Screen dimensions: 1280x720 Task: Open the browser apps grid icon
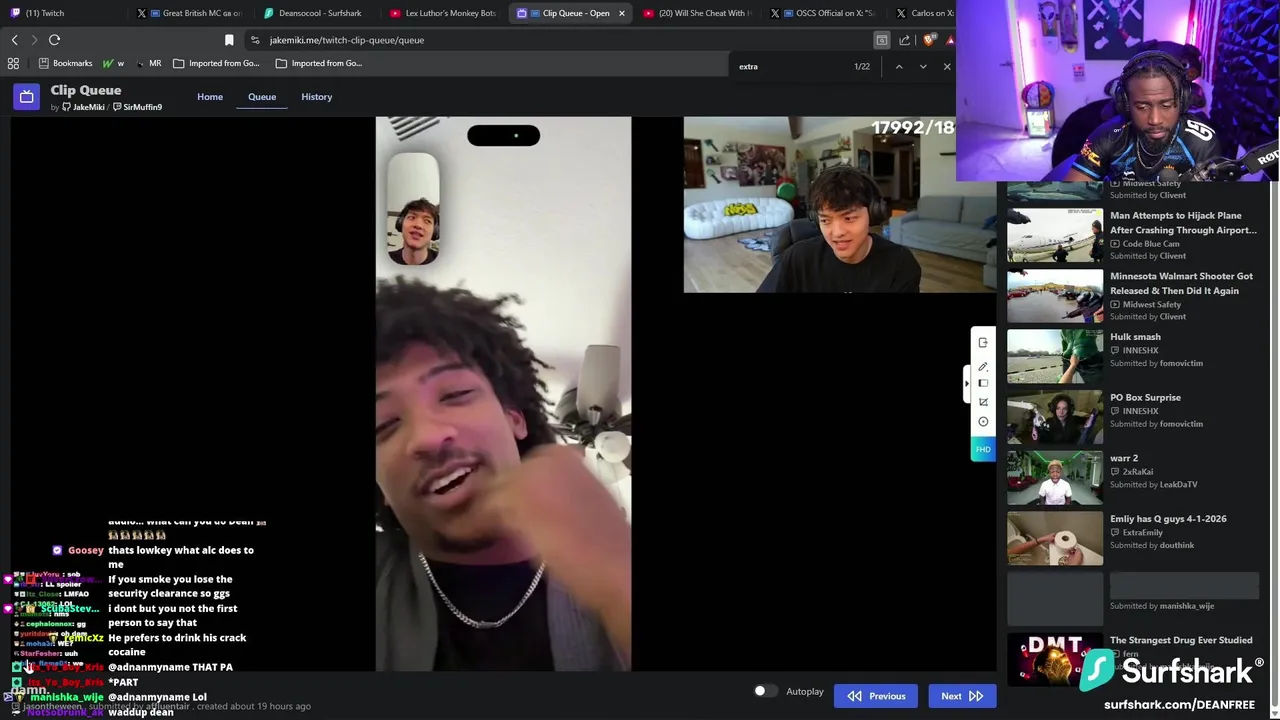pos(13,63)
